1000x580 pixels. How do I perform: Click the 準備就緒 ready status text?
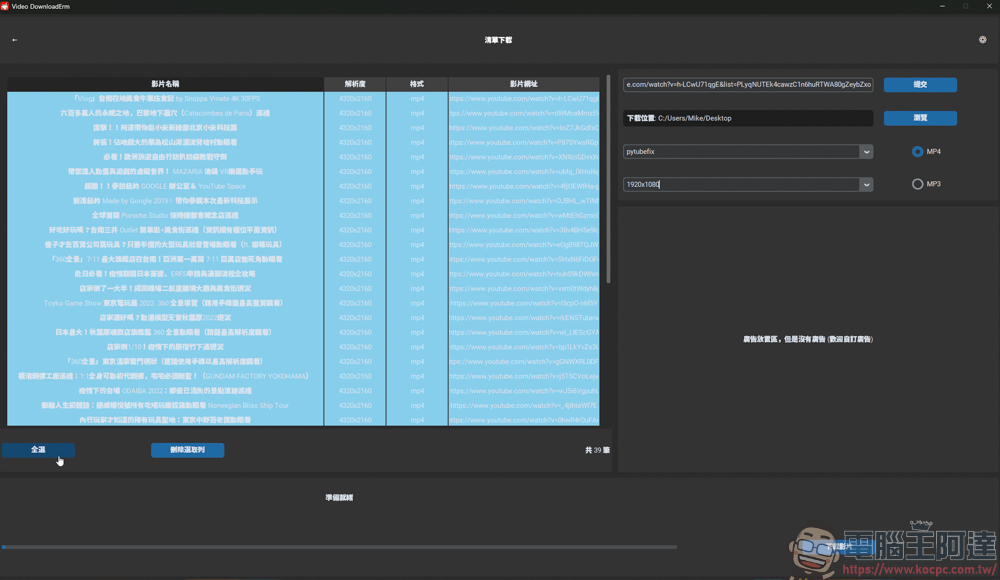tap(339, 498)
